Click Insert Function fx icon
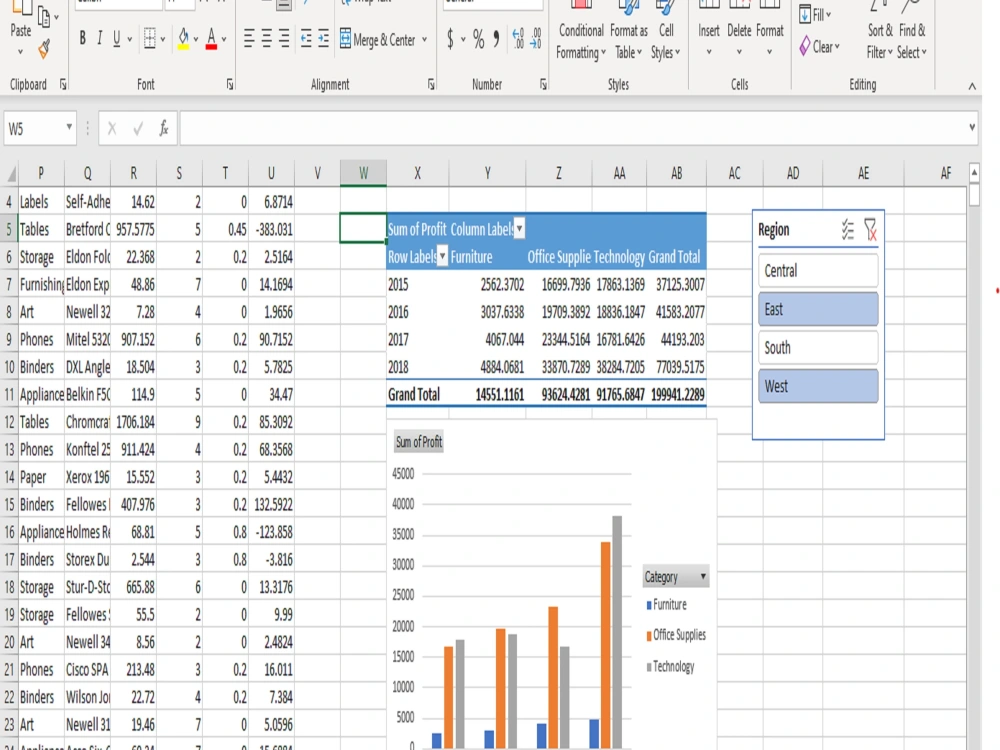Screen dimensions: 1000x750 [x=164, y=129]
